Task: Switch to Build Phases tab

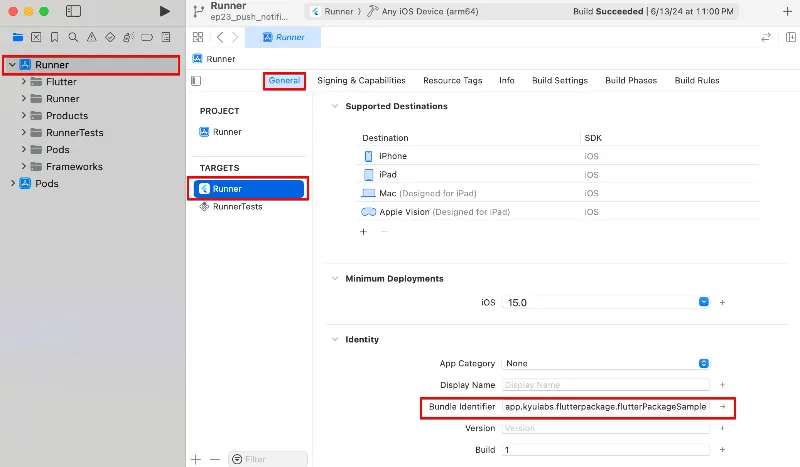Action: [x=631, y=81]
